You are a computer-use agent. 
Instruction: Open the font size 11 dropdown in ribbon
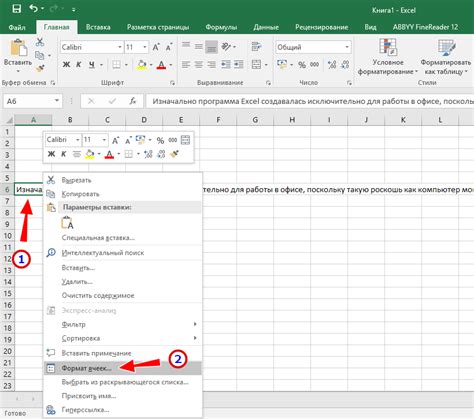[145, 47]
